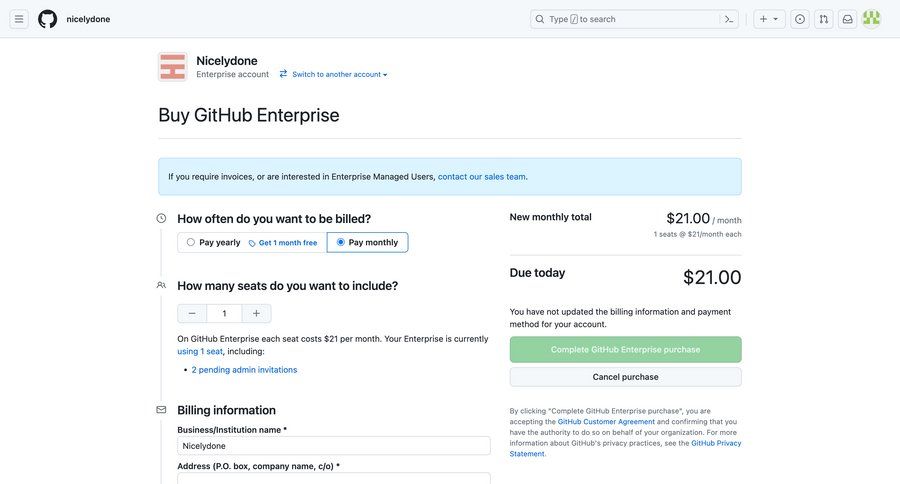Click the Cancel purchase button

pyautogui.click(x=626, y=377)
